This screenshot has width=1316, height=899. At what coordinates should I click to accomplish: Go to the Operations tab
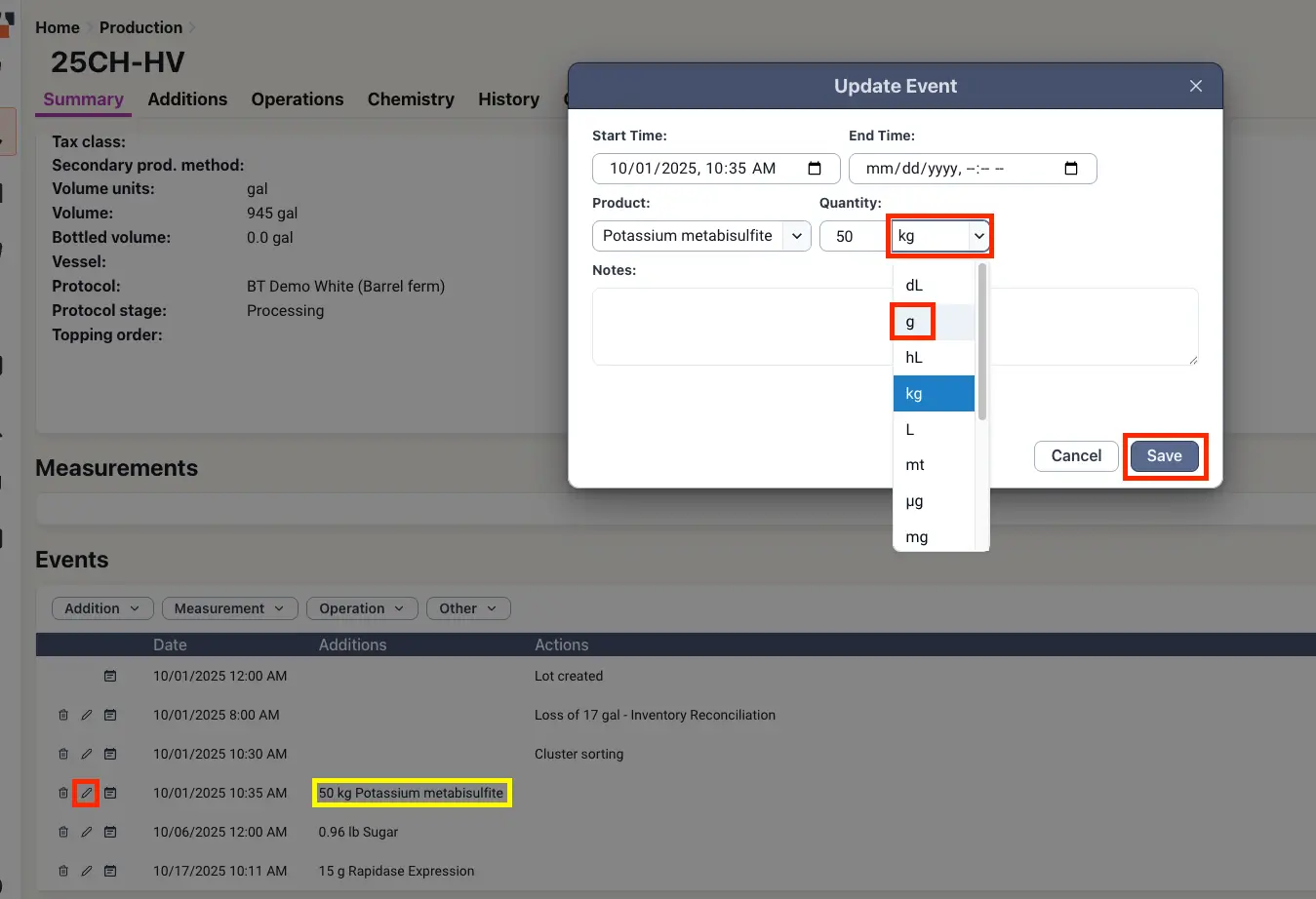click(x=297, y=99)
